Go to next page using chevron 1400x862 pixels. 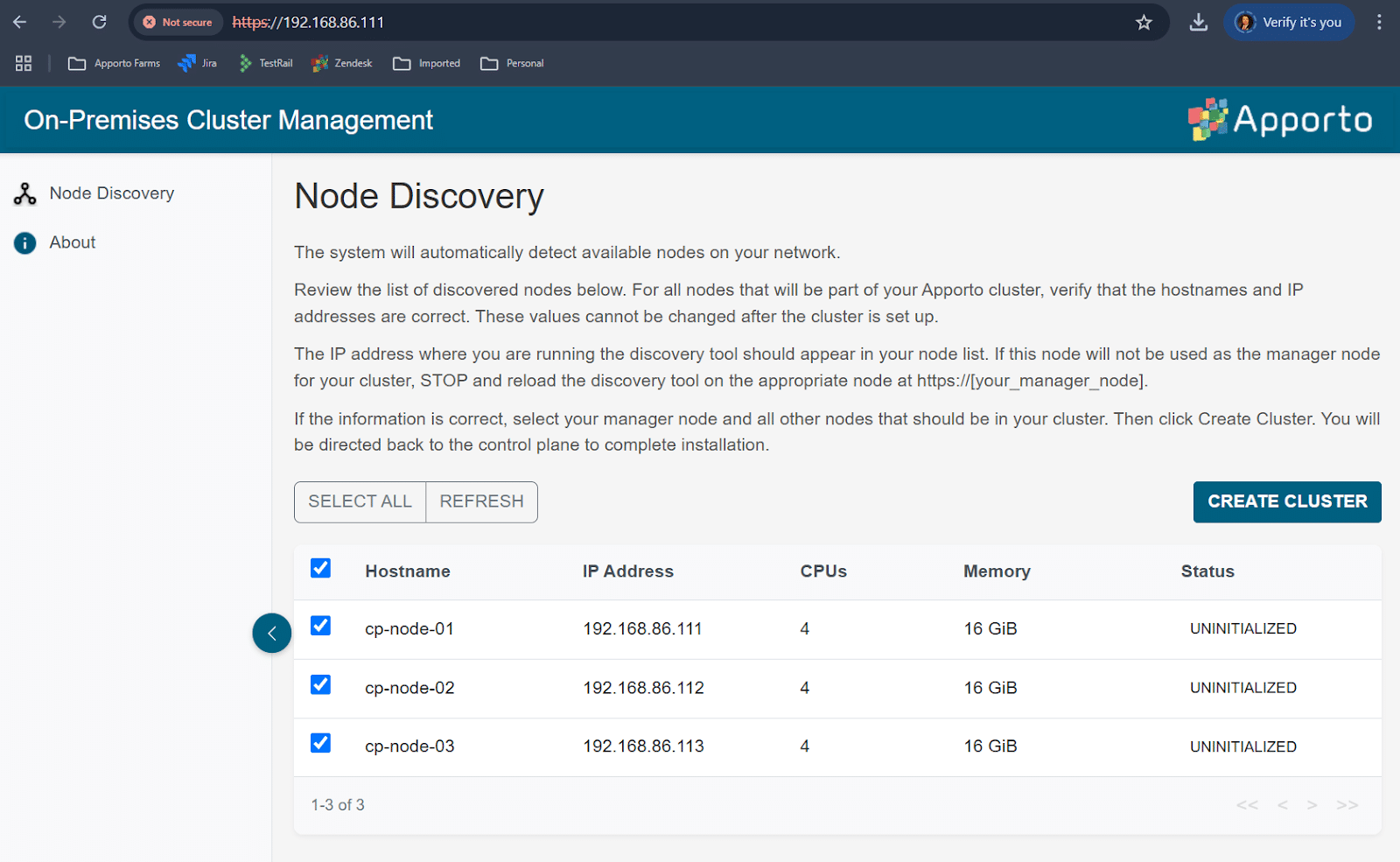tap(1312, 804)
